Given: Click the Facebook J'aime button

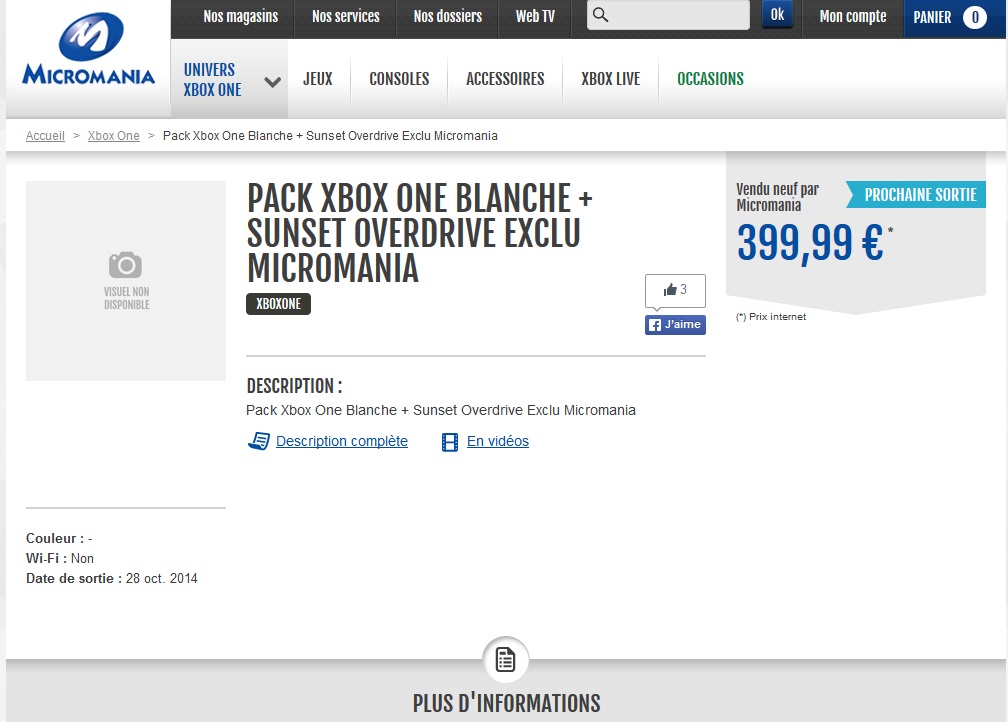Looking at the screenshot, I should [x=675, y=325].
